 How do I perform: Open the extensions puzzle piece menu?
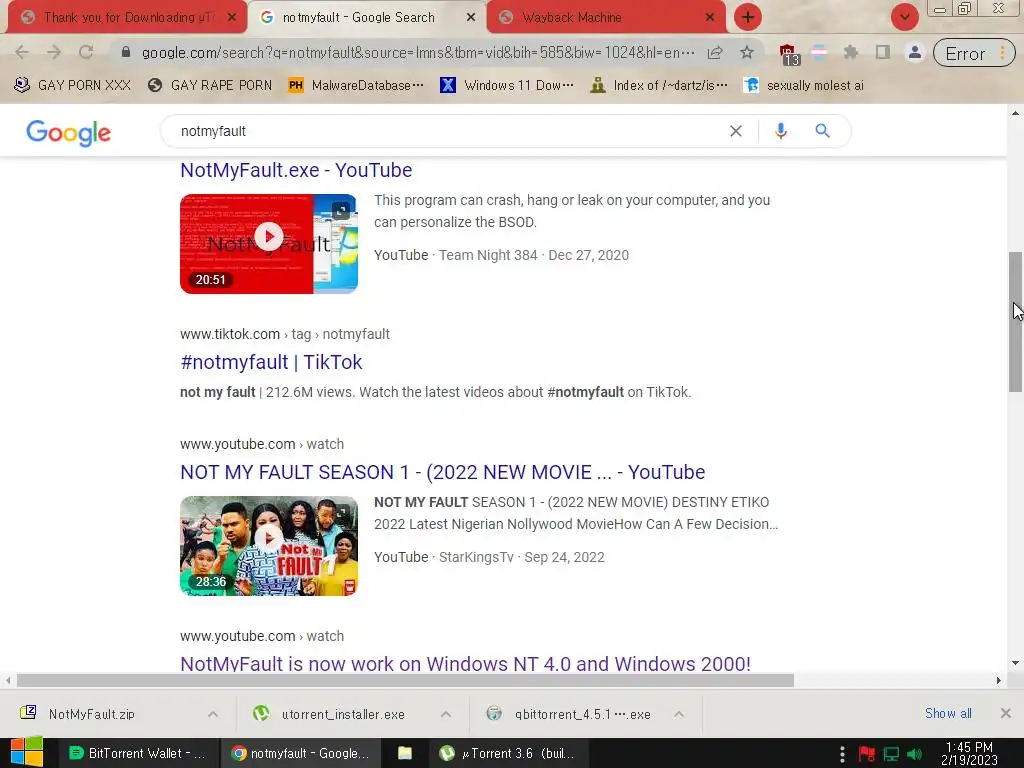point(850,52)
